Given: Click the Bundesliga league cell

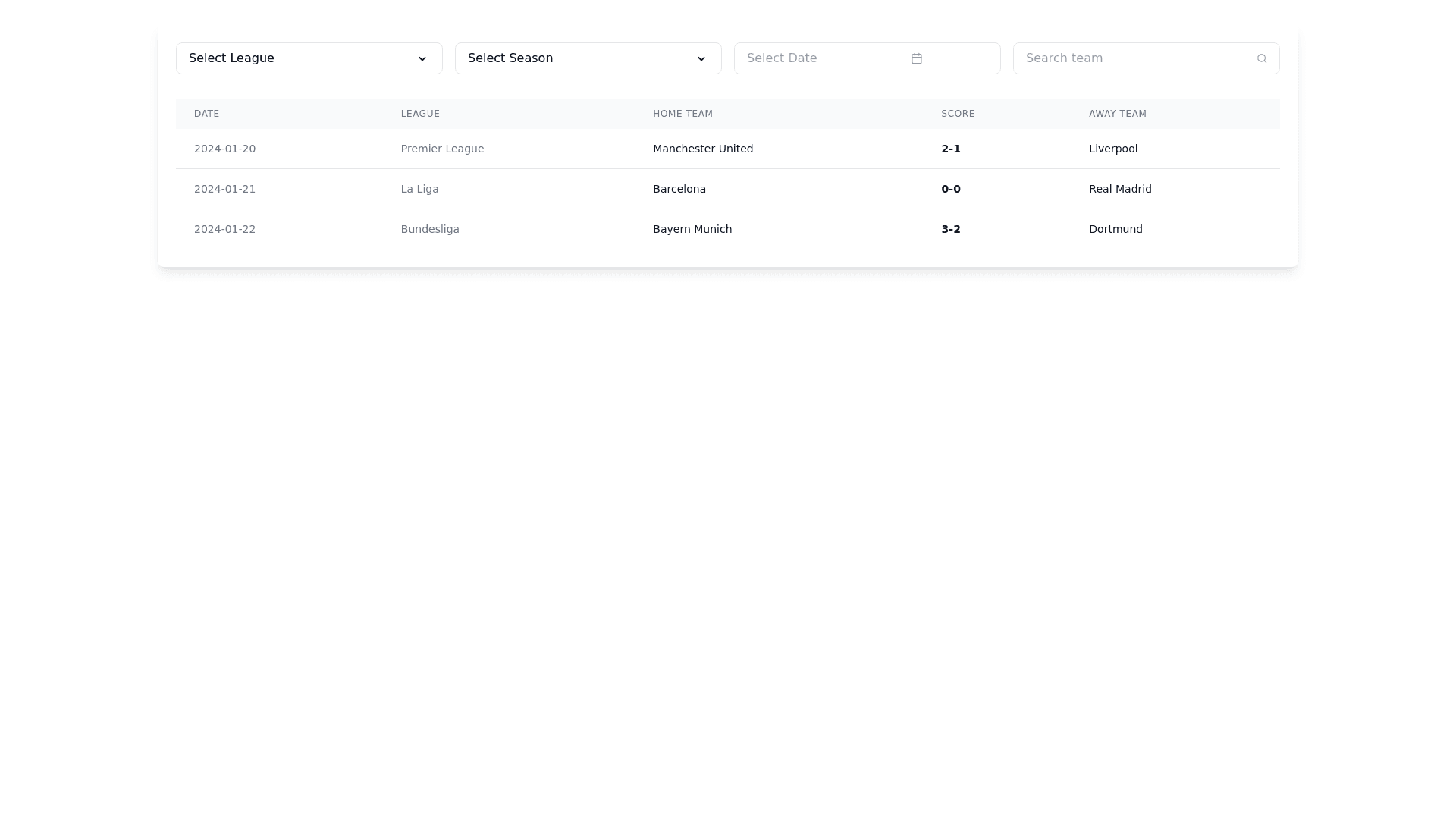Looking at the screenshot, I should [429, 229].
